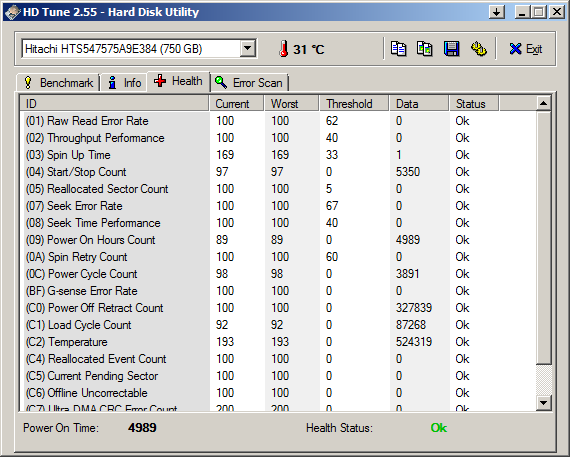Select the Reallocated Event Count row

click(x=278, y=359)
